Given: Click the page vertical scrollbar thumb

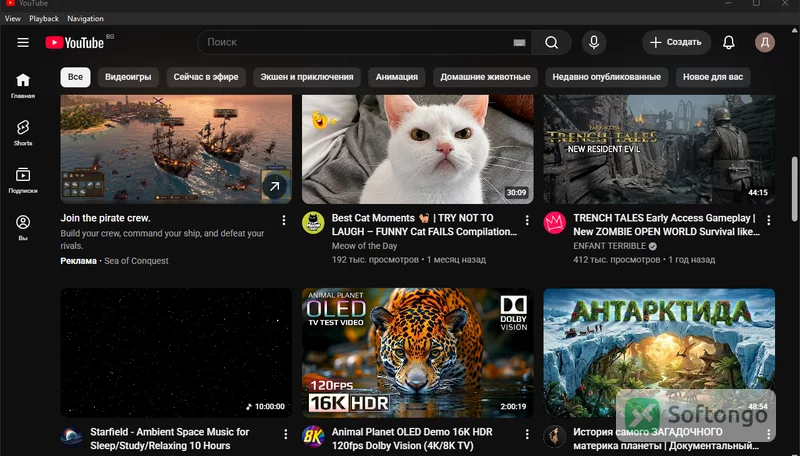Looking at the screenshot, I should (x=794, y=189).
